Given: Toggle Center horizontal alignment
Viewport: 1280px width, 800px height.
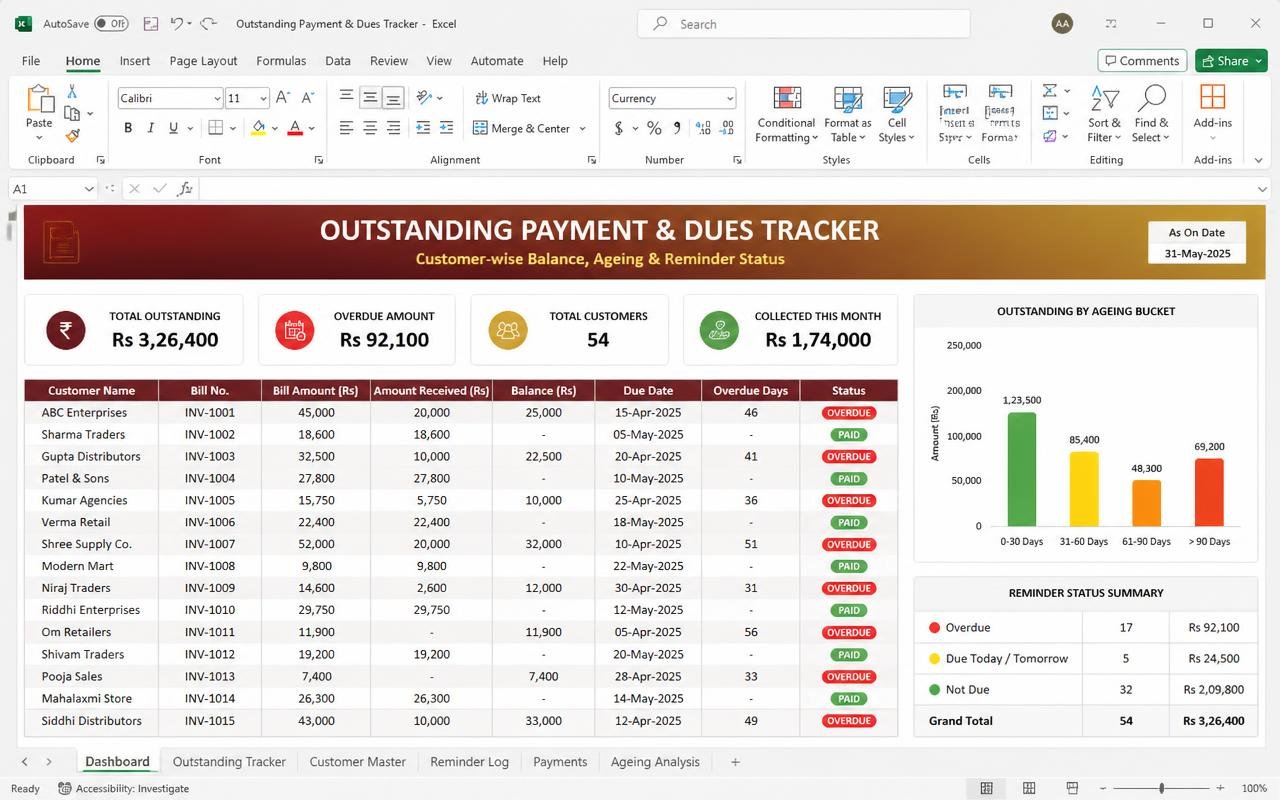Looking at the screenshot, I should (x=370, y=128).
